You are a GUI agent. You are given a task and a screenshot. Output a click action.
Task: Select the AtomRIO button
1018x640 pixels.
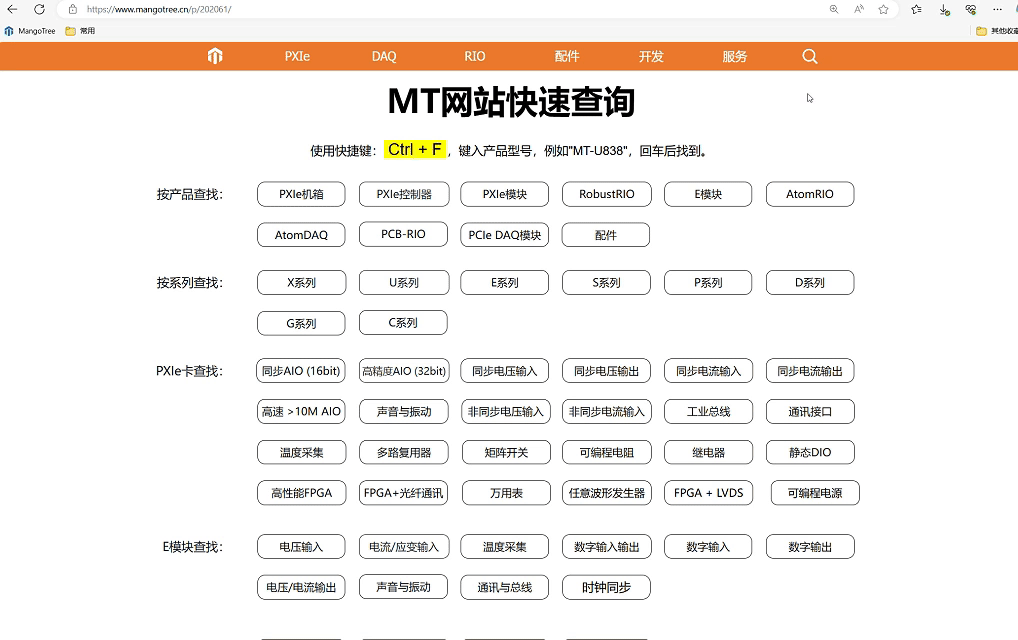pos(810,194)
